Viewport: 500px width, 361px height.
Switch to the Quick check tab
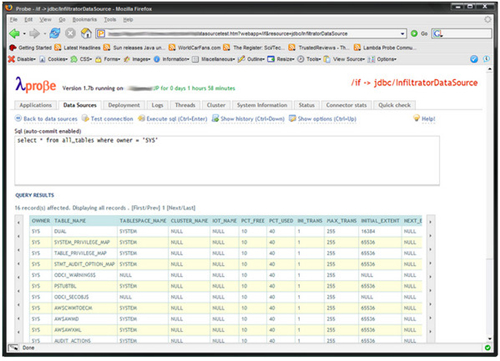pyautogui.click(x=395, y=105)
